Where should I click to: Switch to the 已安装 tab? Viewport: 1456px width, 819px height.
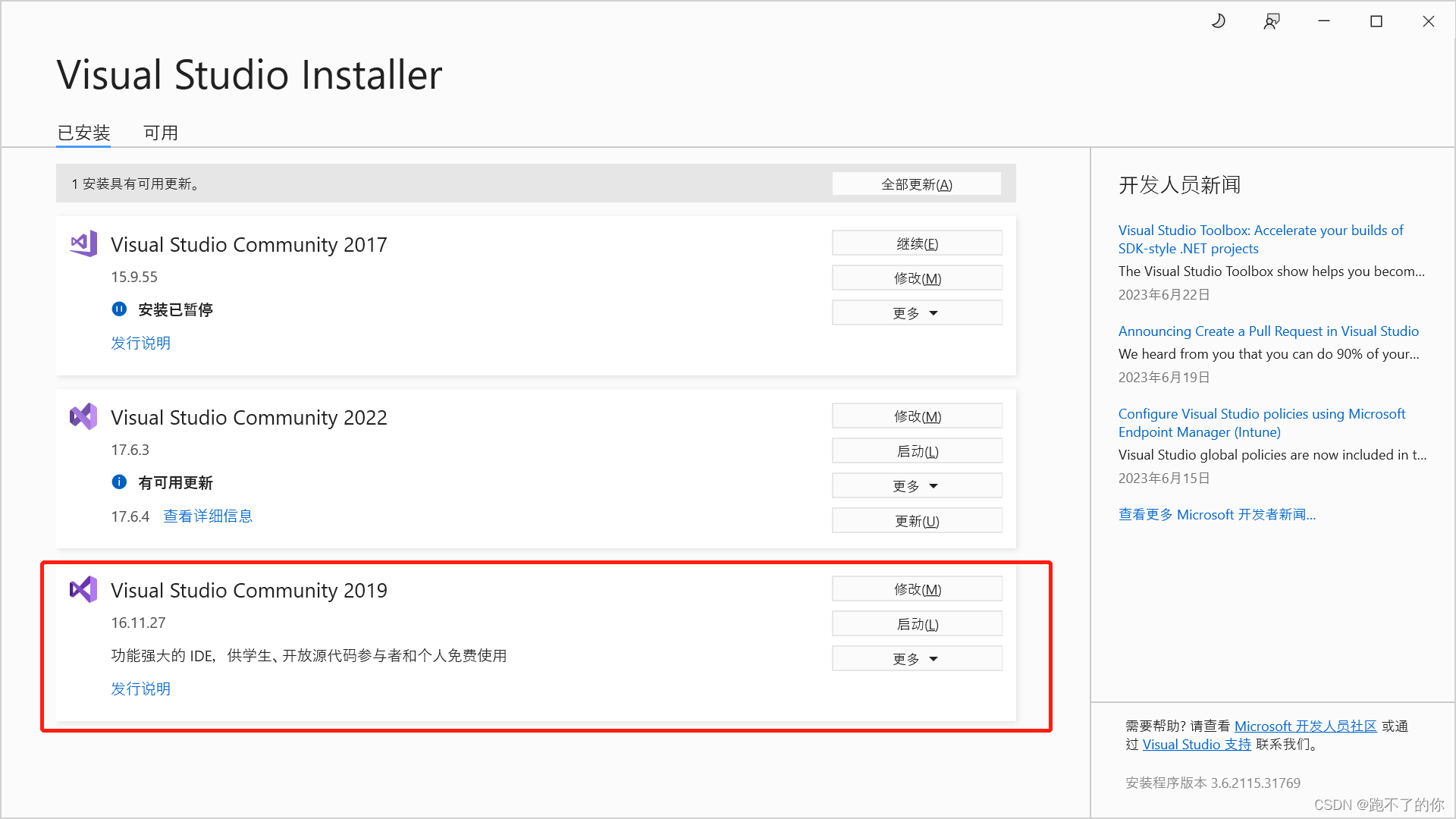(x=83, y=133)
